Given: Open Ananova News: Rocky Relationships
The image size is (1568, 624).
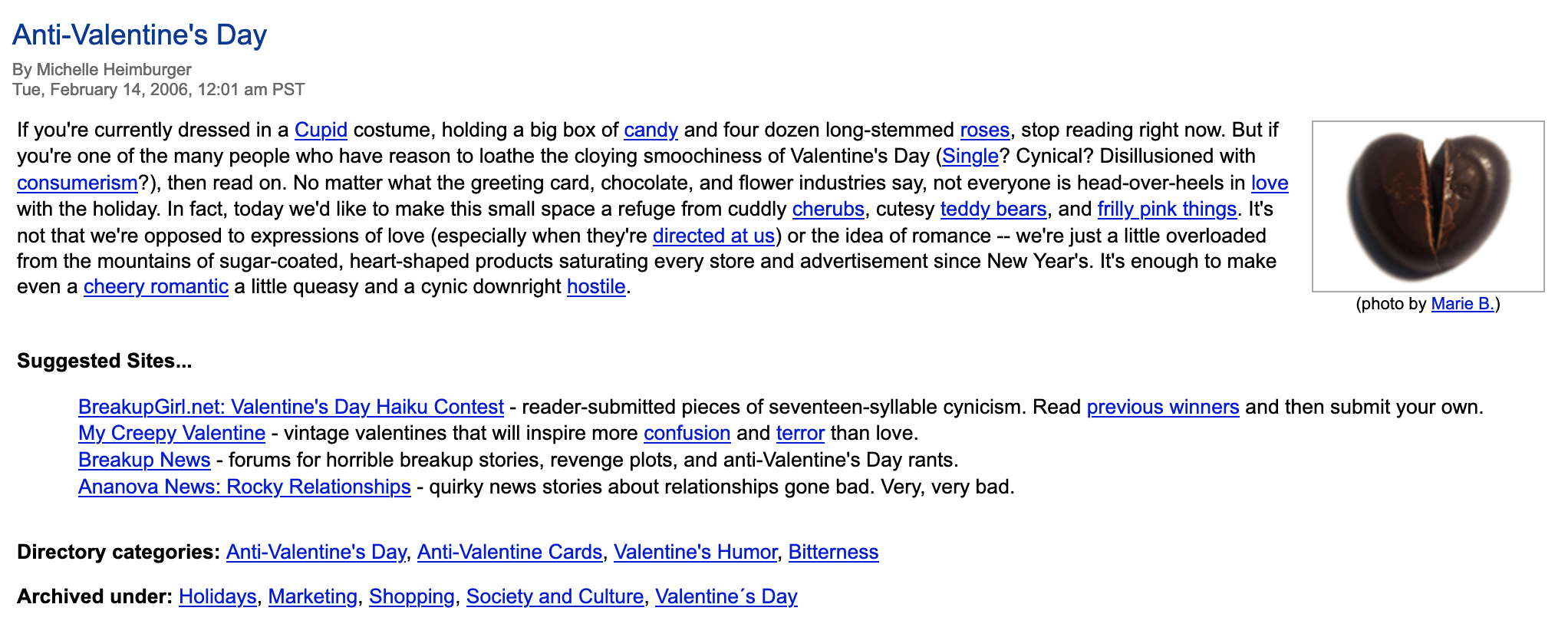Looking at the screenshot, I should coord(244,487).
